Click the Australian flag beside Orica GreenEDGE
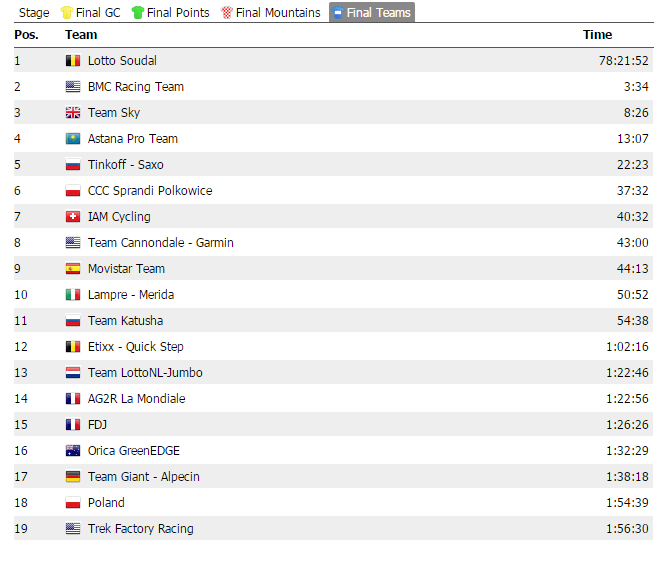The height and width of the screenshot is (564, 665). [x=73, y=451]
